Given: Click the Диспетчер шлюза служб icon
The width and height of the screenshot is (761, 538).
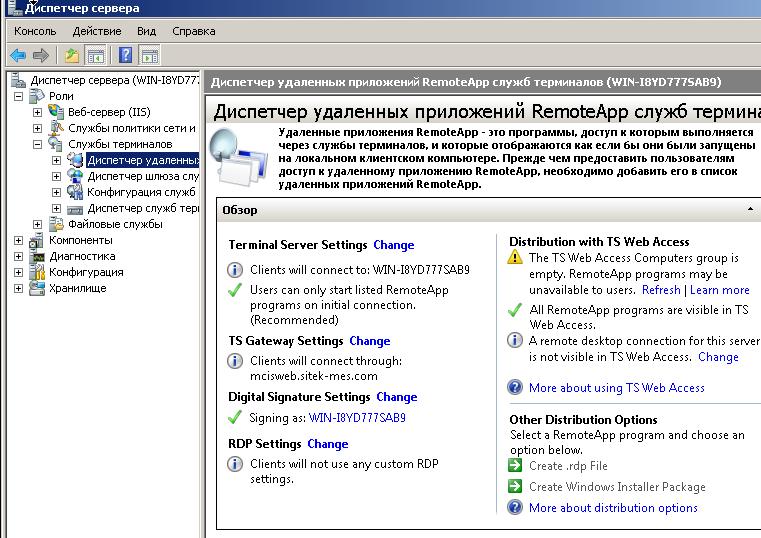Looking at the screenshot, I should 75,176.
